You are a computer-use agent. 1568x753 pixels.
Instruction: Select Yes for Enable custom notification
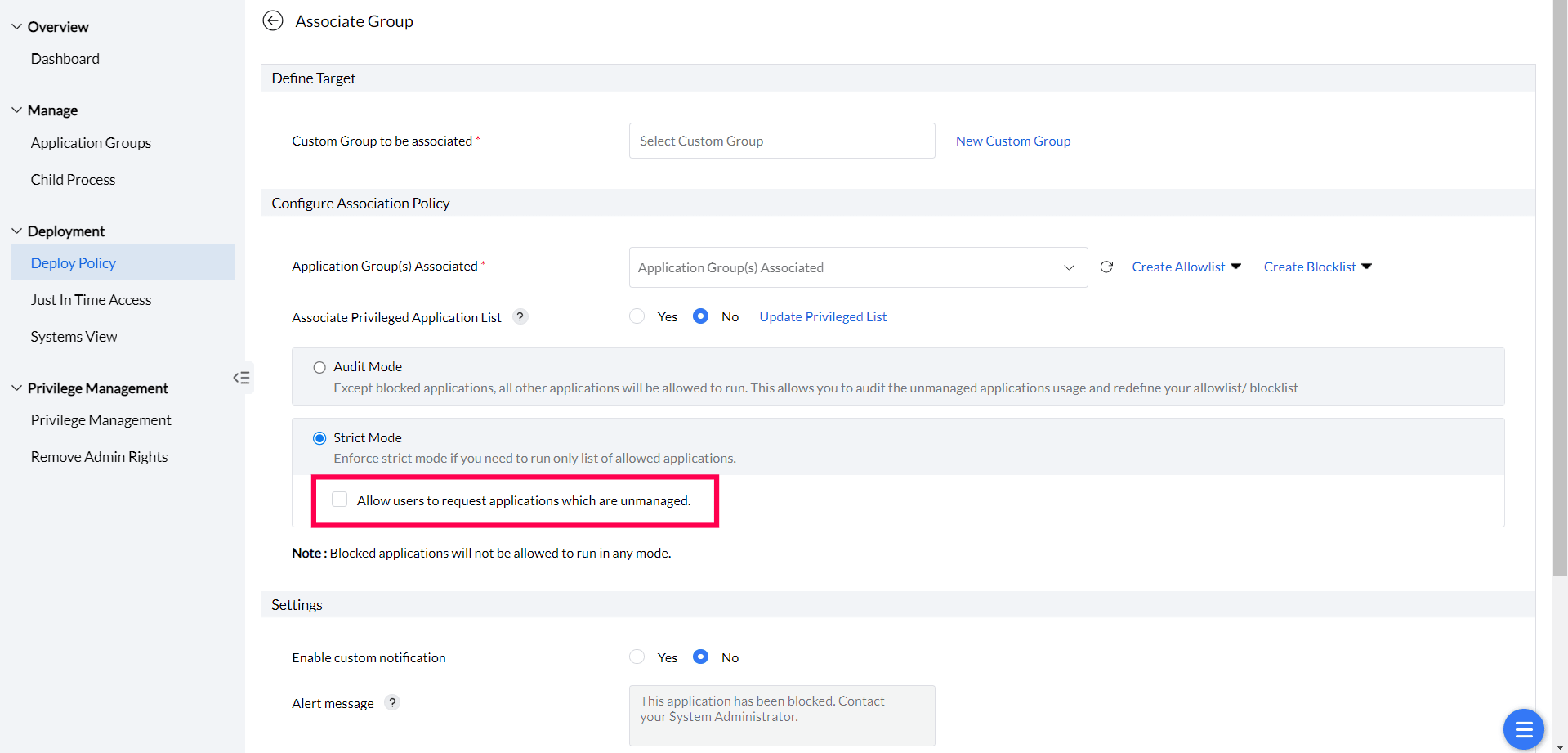pos(637,657)
